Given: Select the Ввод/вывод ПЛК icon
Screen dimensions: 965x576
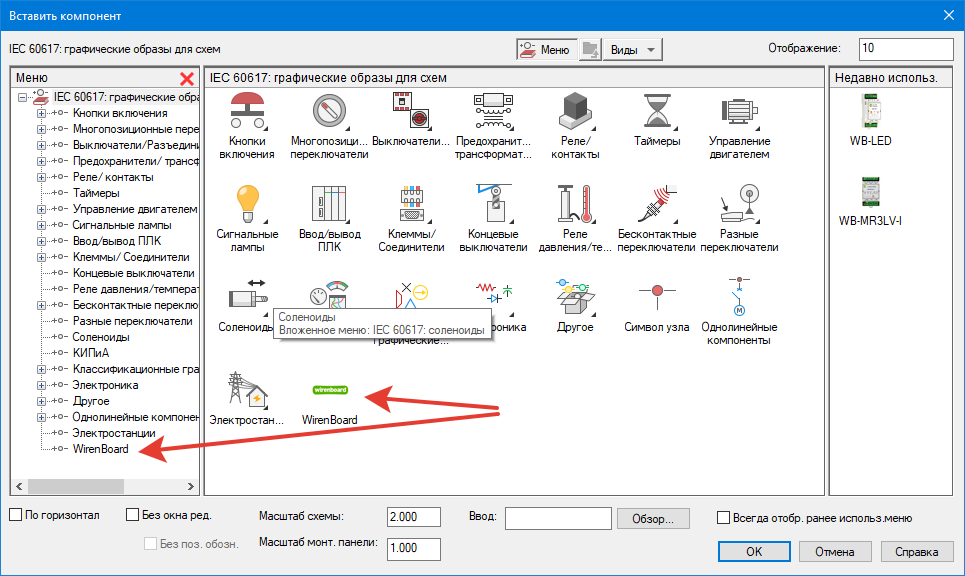Looking at the screenshot, I should pos(328,204).
